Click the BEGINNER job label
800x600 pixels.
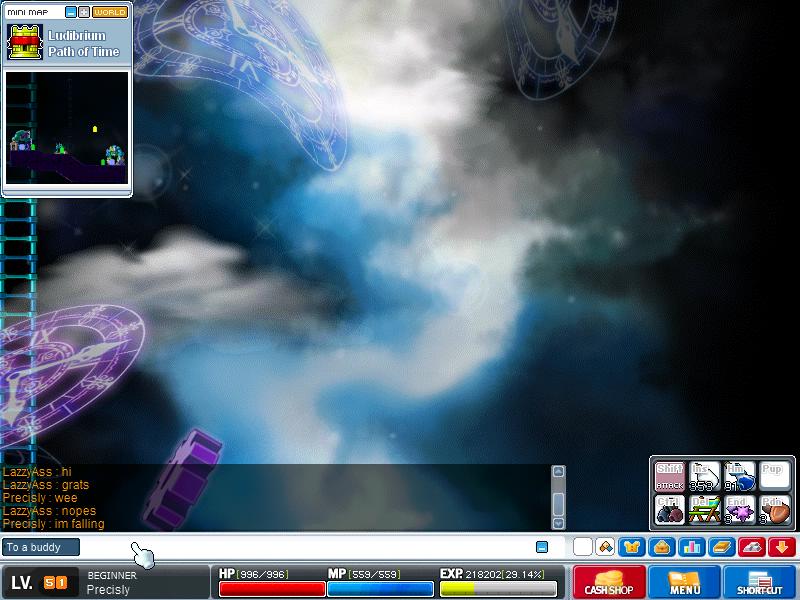pyautogui.click(x=112, y=575)
